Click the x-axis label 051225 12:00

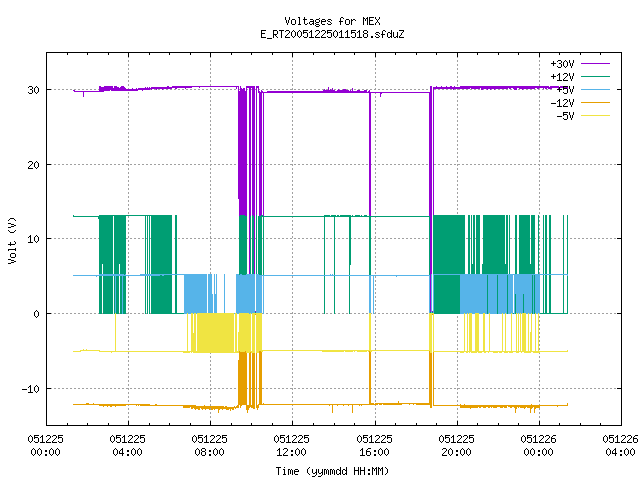coord(291,446)
